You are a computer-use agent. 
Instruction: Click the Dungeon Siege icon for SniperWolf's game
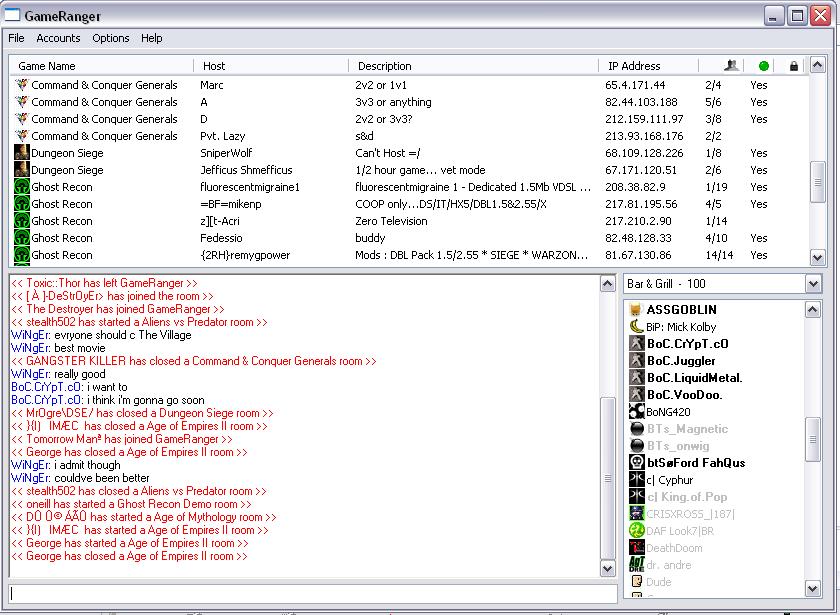click(21, 153)
